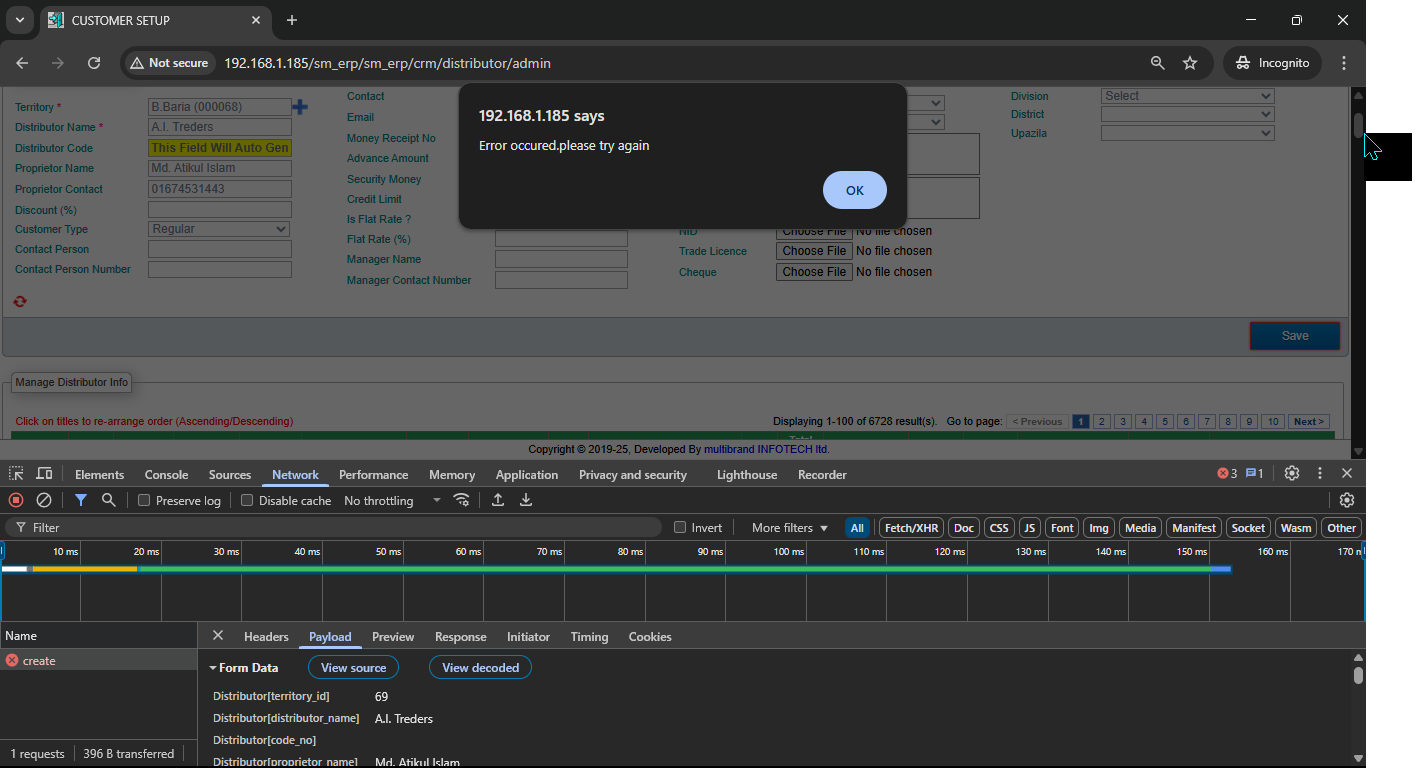The width and height of the screenshot is (1423, 768).
Task: Open the Console panel tab
Action: click(x=166, y=475)
